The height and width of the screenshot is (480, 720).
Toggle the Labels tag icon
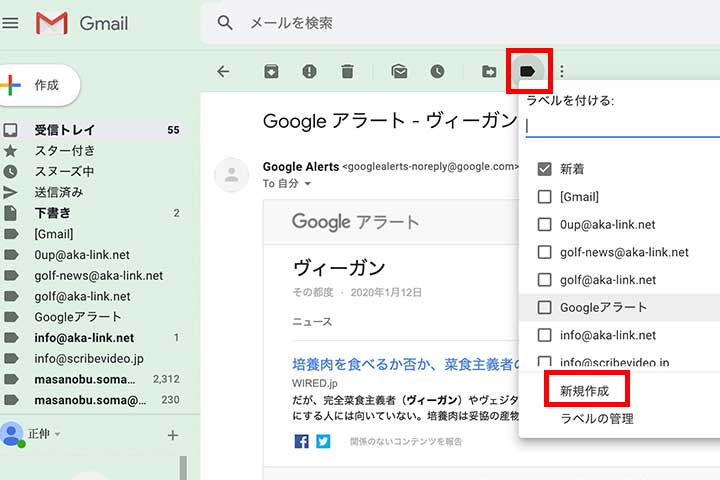(x=527, y=71)
